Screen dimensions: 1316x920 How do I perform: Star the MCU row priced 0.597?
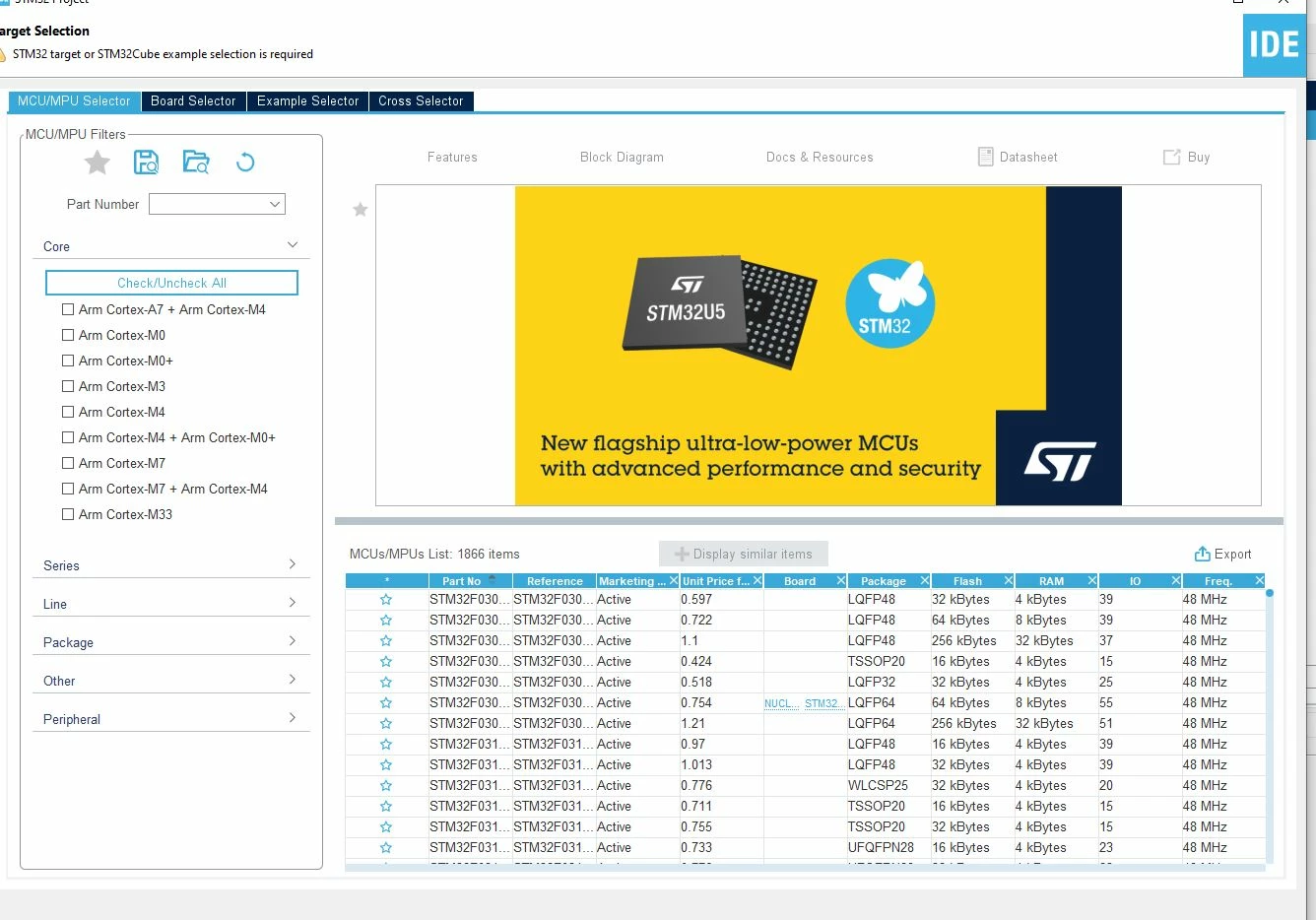tap(386, 599)
